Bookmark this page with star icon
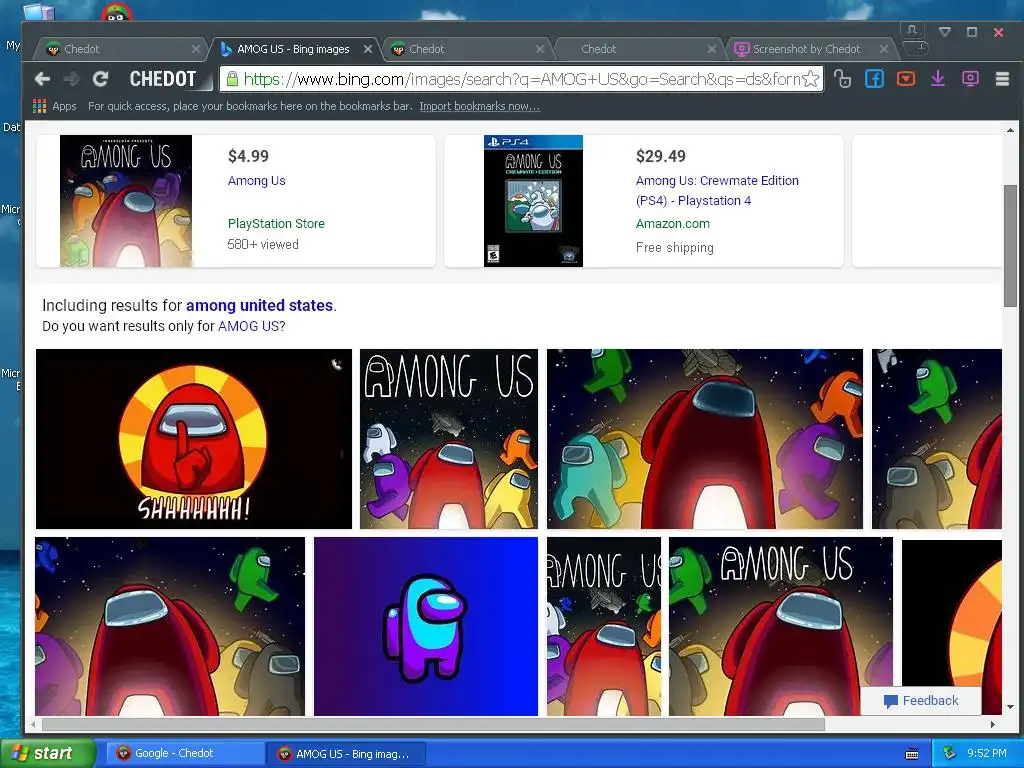 tap(810, 79)
